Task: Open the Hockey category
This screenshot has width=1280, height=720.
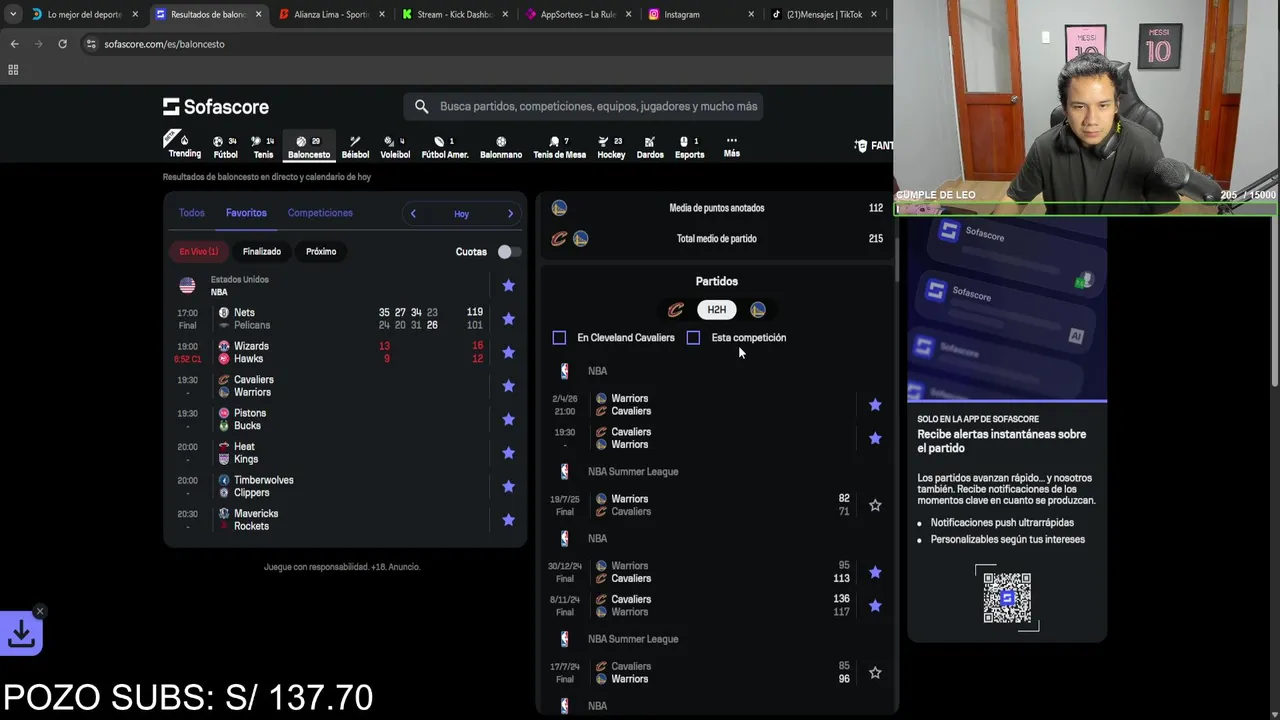Action: pos(611,147)
